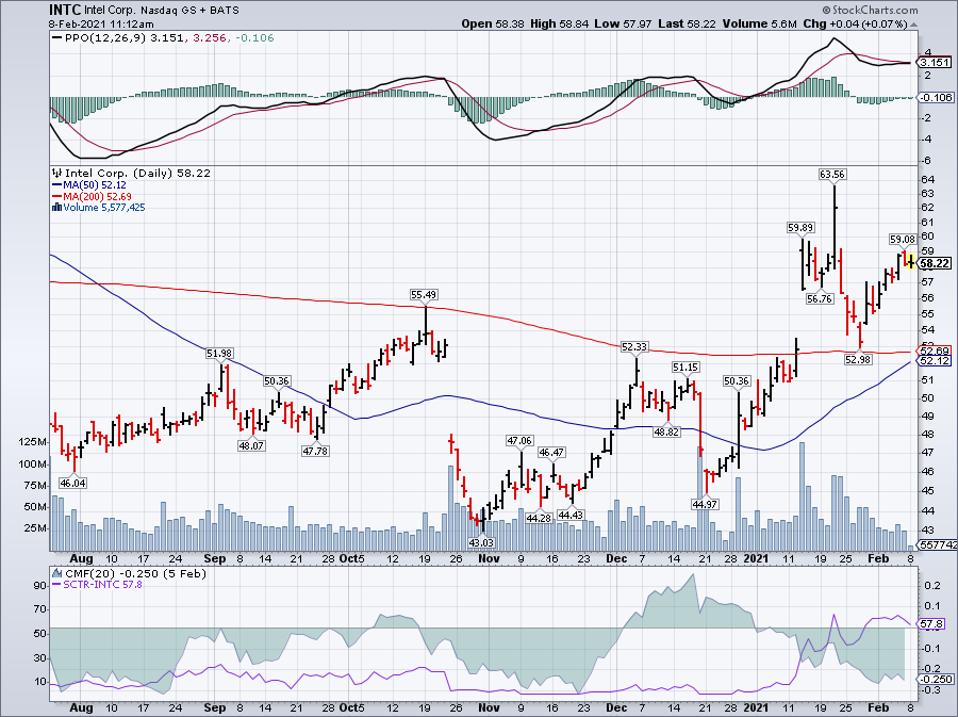
Task: Click the 44.28 price label
Action: (x=539, y=517)
